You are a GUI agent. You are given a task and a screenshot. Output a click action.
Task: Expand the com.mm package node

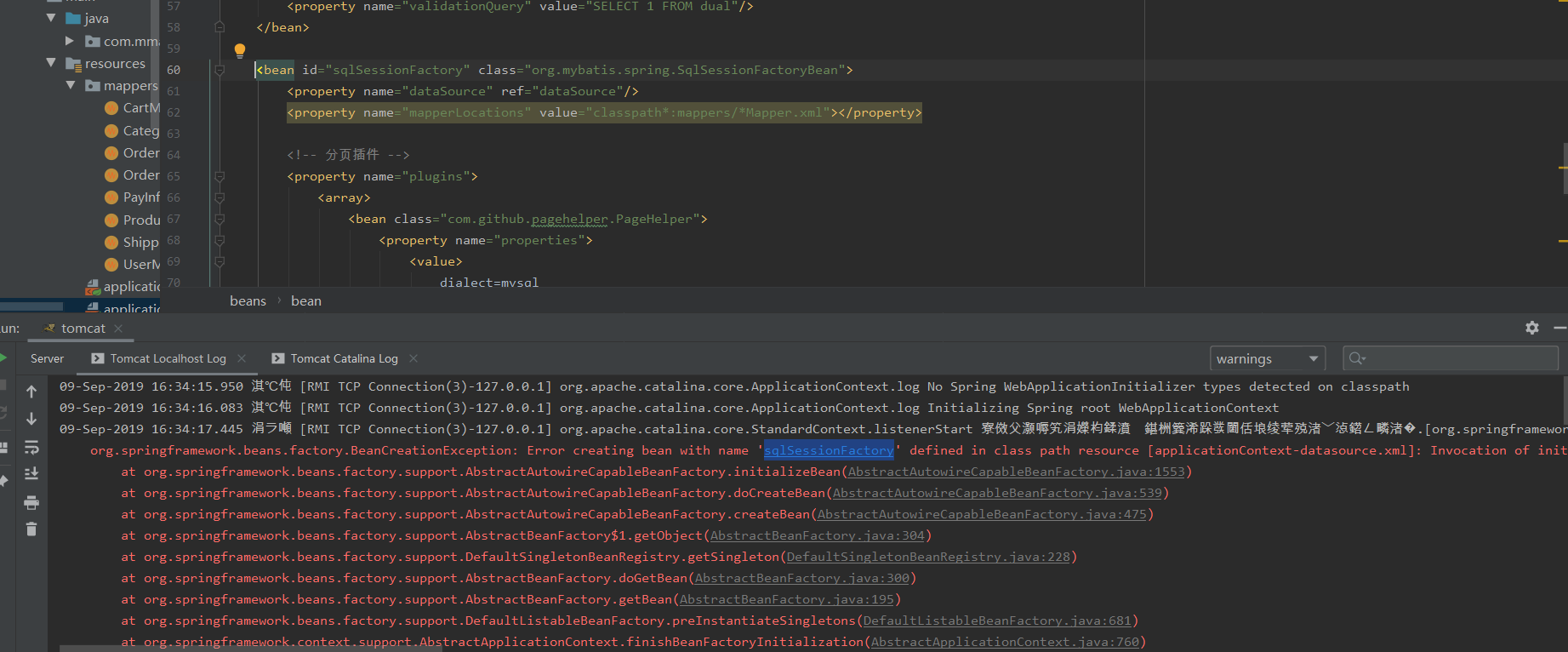(70, 40)
